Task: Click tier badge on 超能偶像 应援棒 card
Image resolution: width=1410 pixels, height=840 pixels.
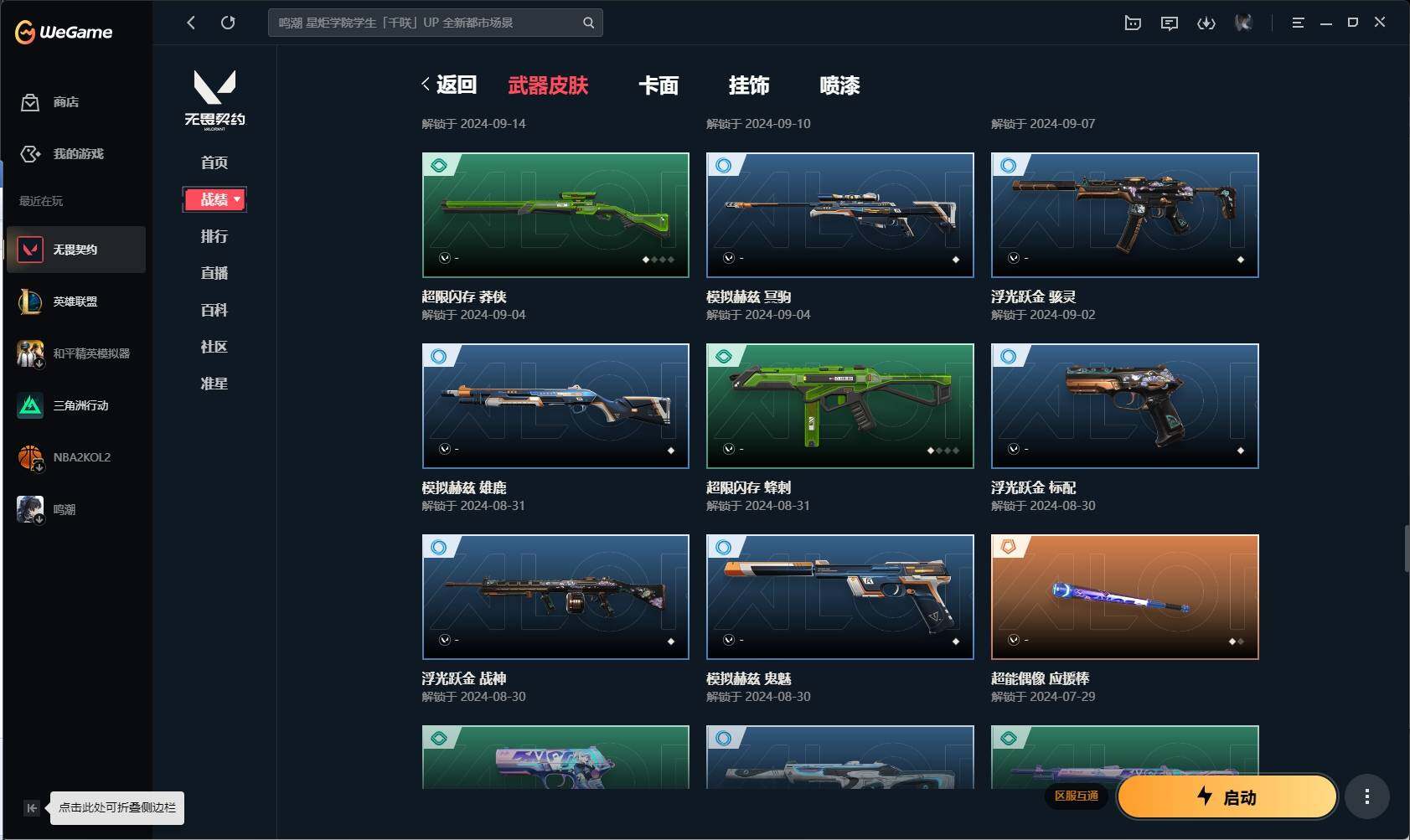Action: [x=1009, y=548]
